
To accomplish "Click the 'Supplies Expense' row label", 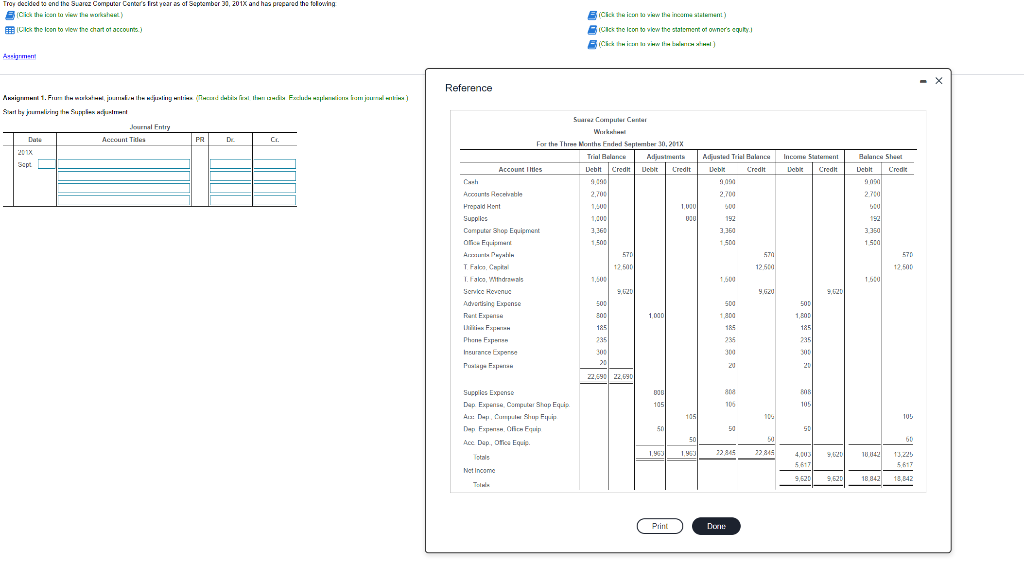I will (488, 393).
